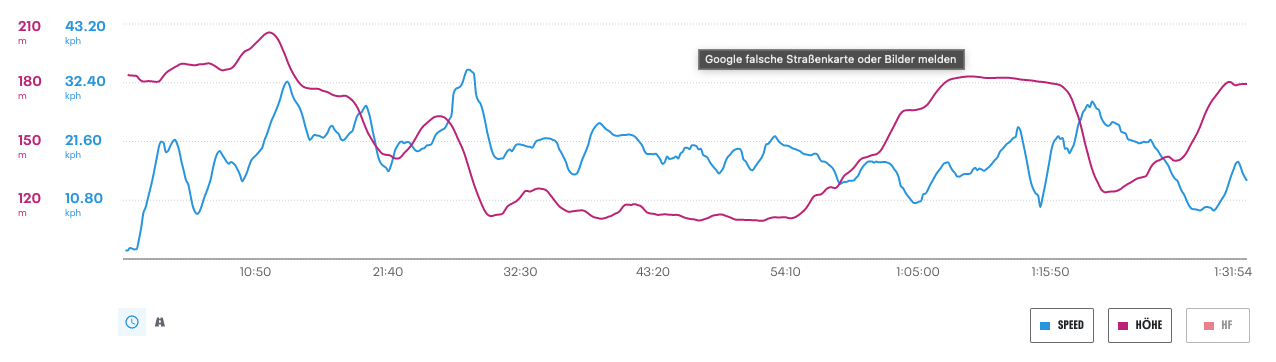Select the 32:30 time axis label
1276x362 pixels.
(x=520, y=272)
